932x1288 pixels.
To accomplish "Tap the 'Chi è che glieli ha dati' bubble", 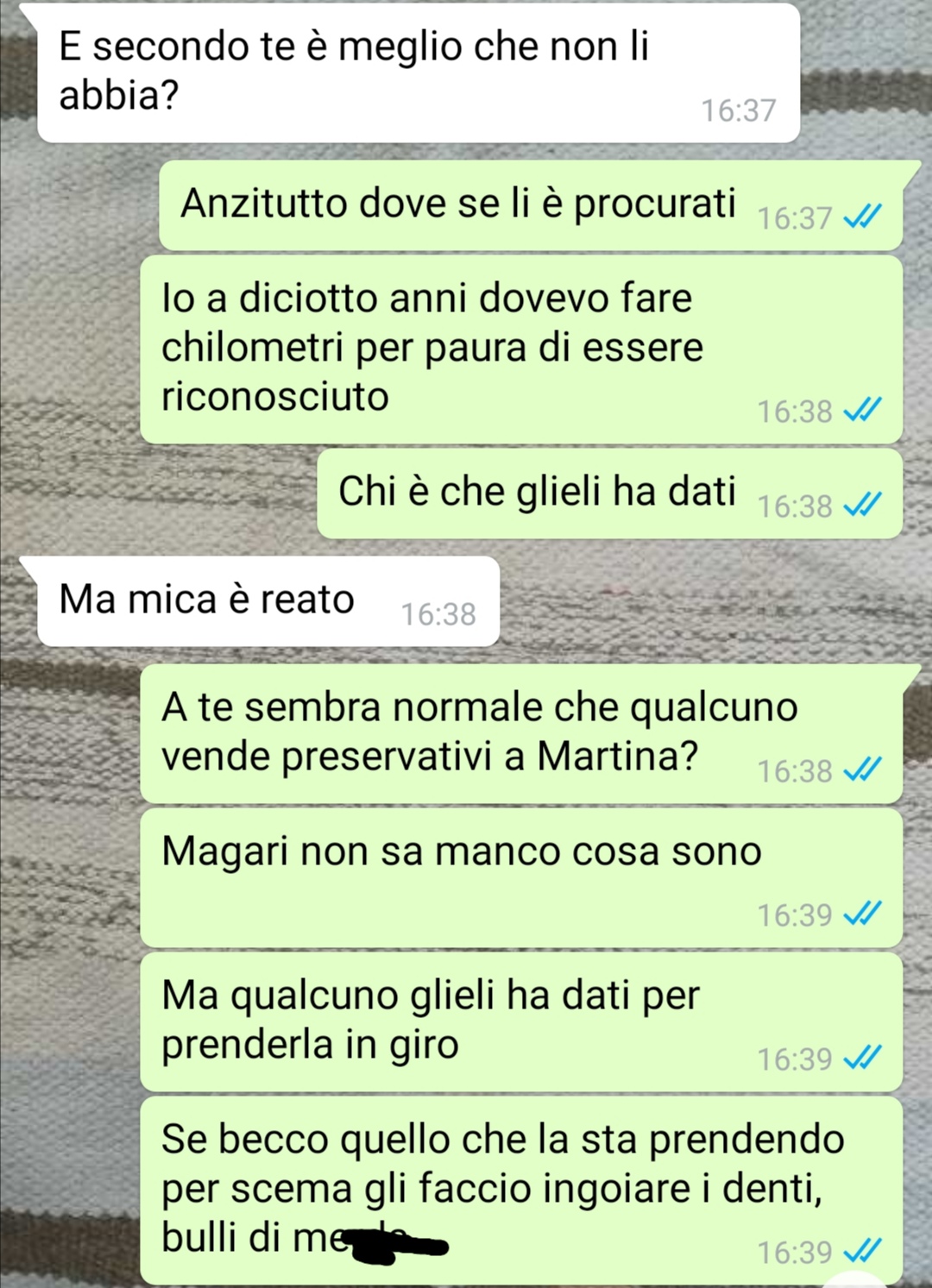I will pos(609,493).
